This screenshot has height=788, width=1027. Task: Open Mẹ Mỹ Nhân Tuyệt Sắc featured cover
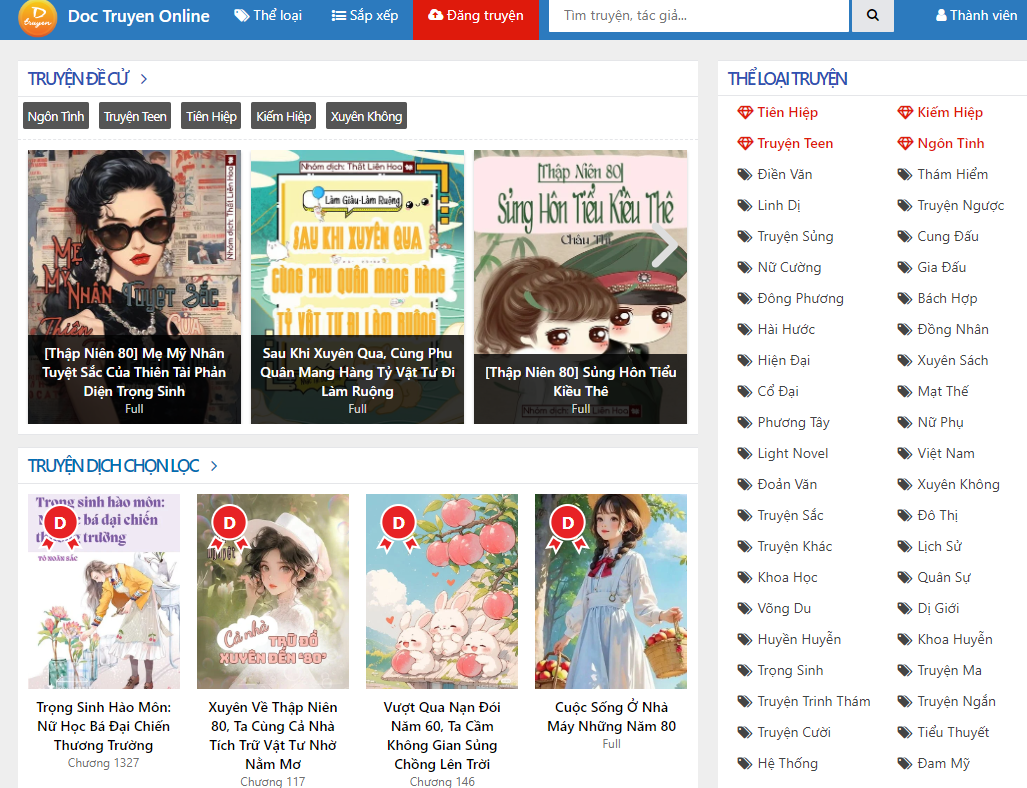pyautogui.click(x=134, y=287)
